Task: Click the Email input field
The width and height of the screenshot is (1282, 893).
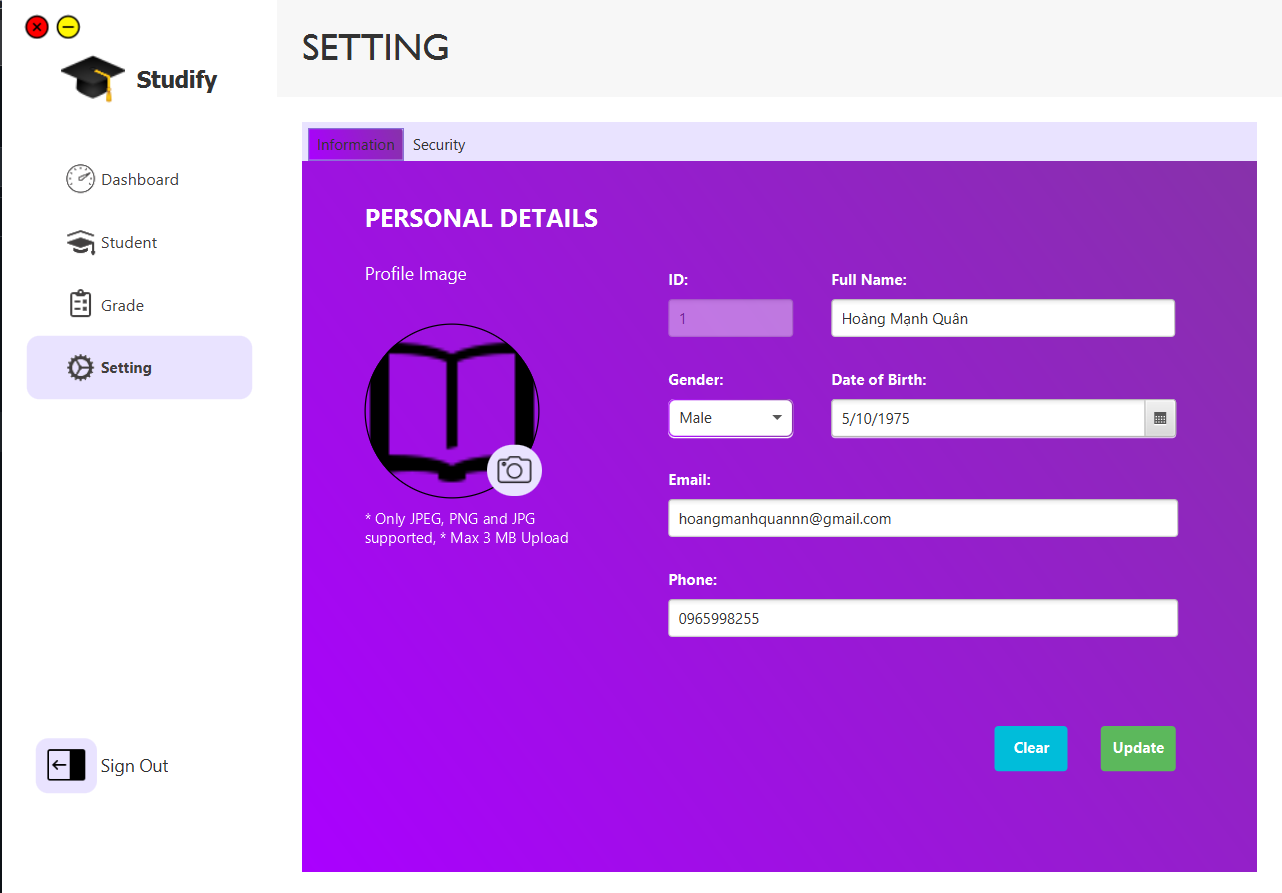Action: [x=923, y=518]
